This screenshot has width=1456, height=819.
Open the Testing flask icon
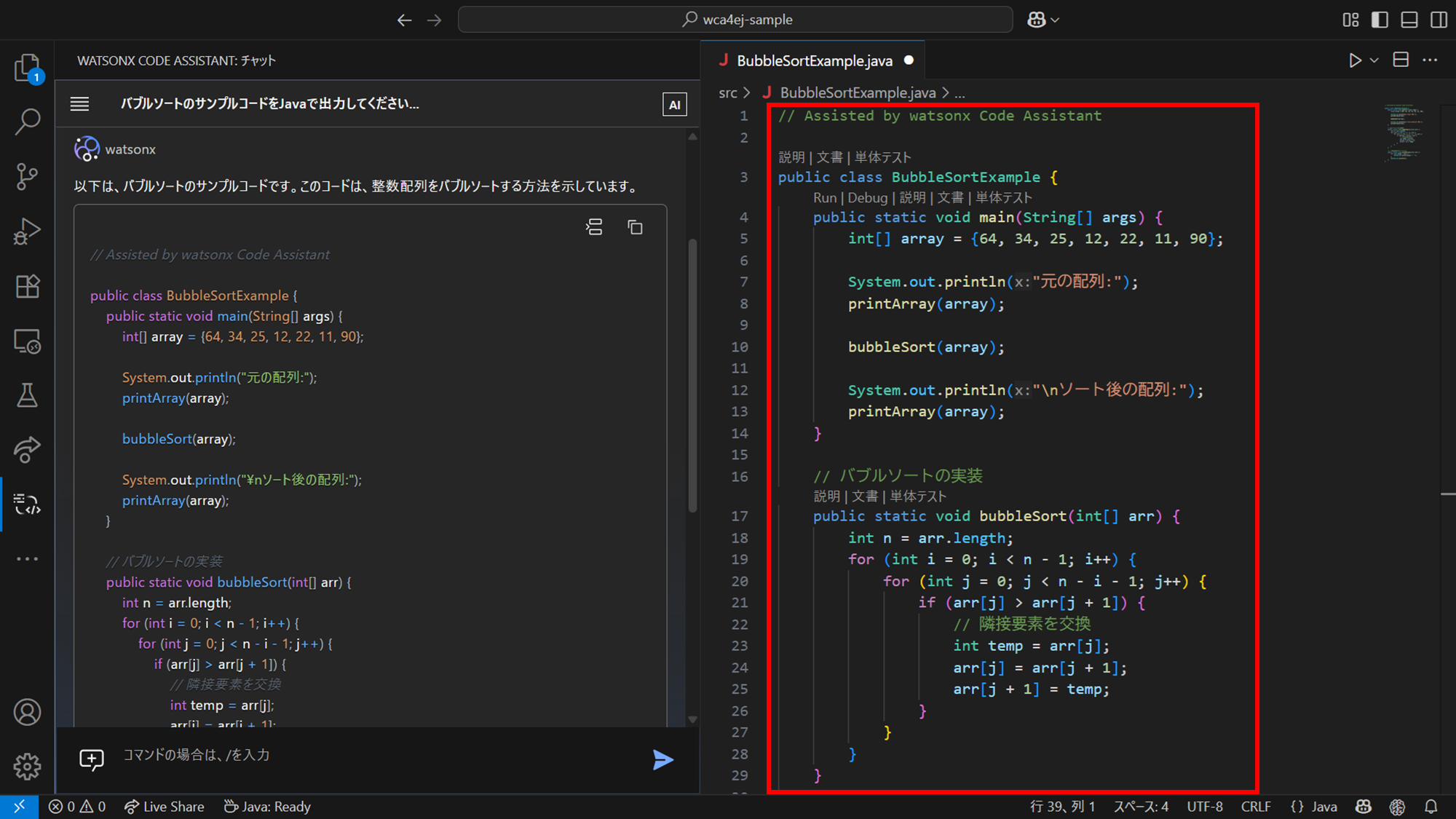(x=27, y=395)
